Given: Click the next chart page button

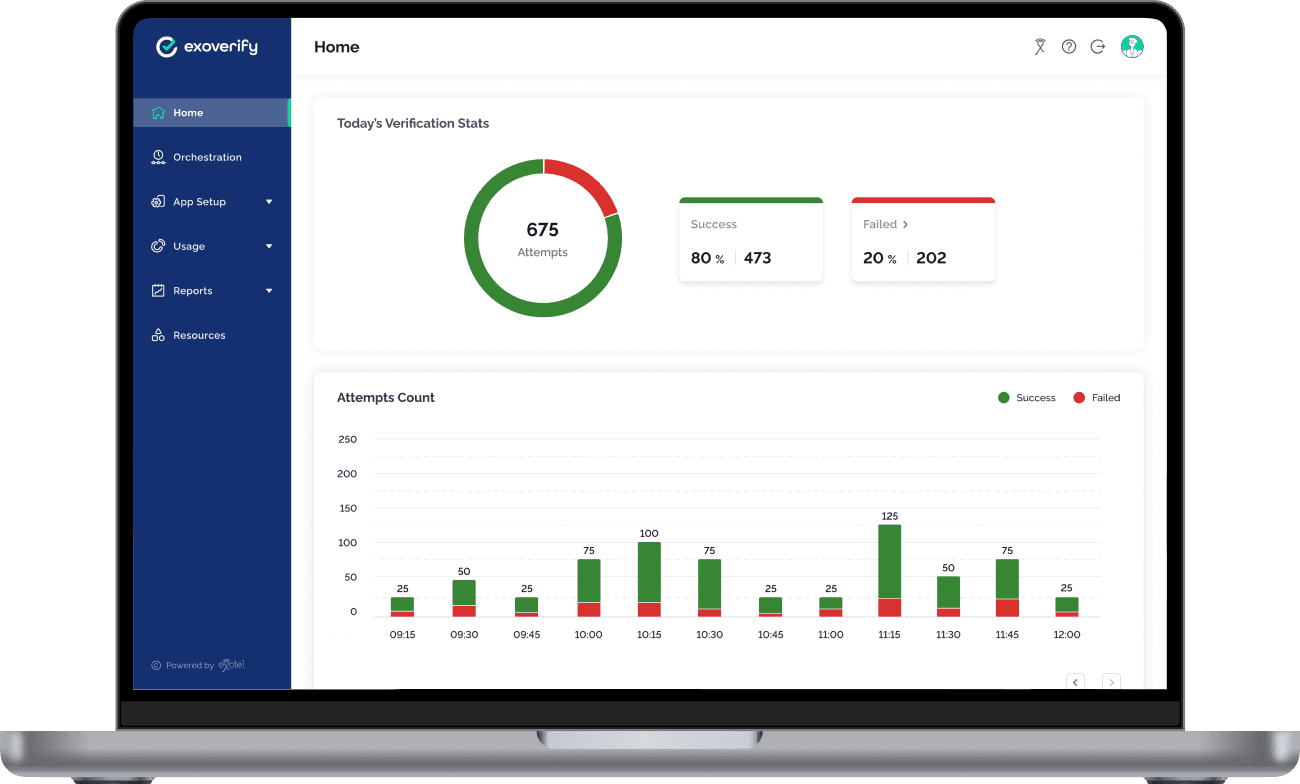Looking at the screenshot, I should tap(1111, 682).
